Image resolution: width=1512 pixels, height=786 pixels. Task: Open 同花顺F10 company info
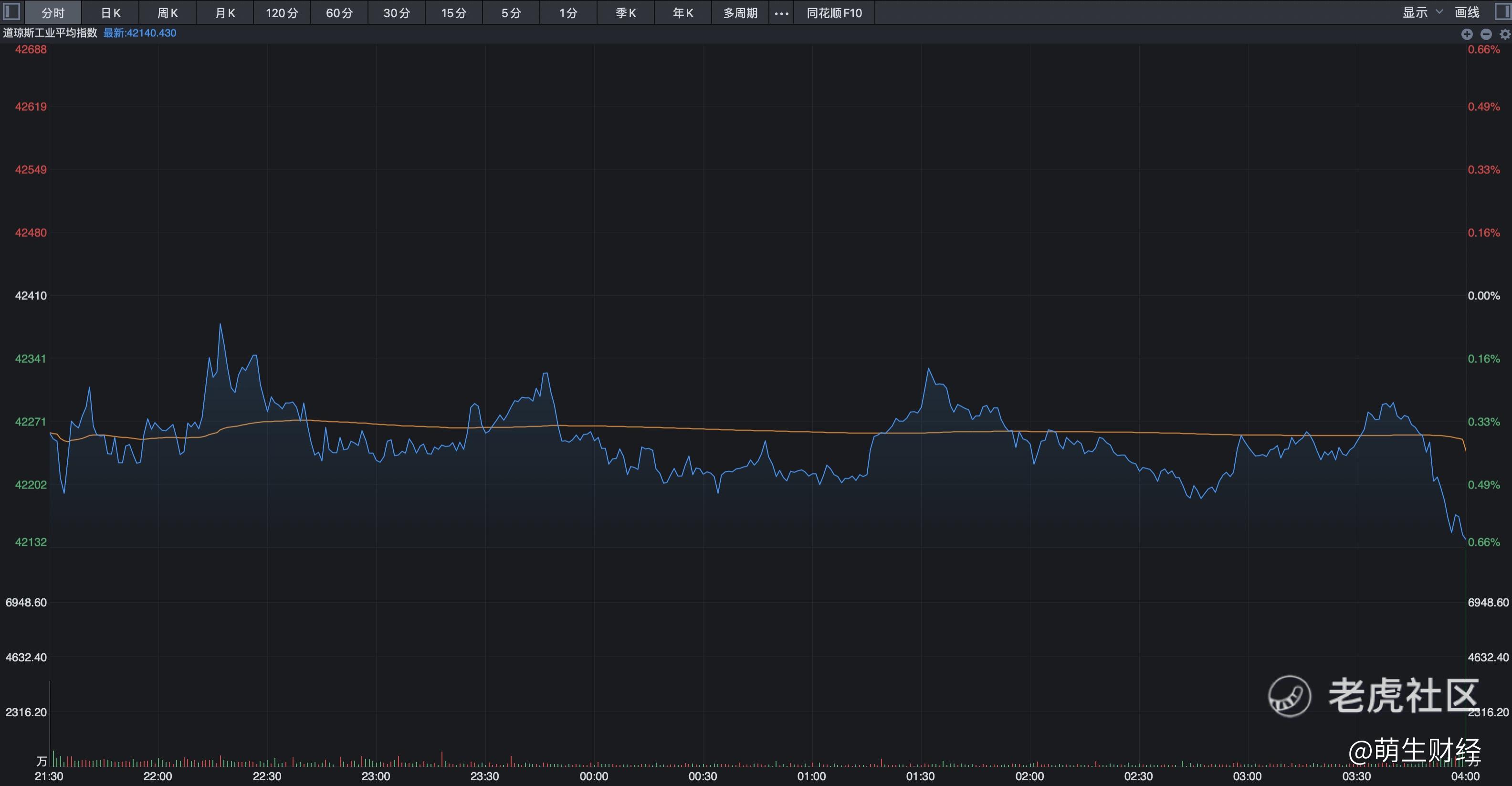[834, 13]
